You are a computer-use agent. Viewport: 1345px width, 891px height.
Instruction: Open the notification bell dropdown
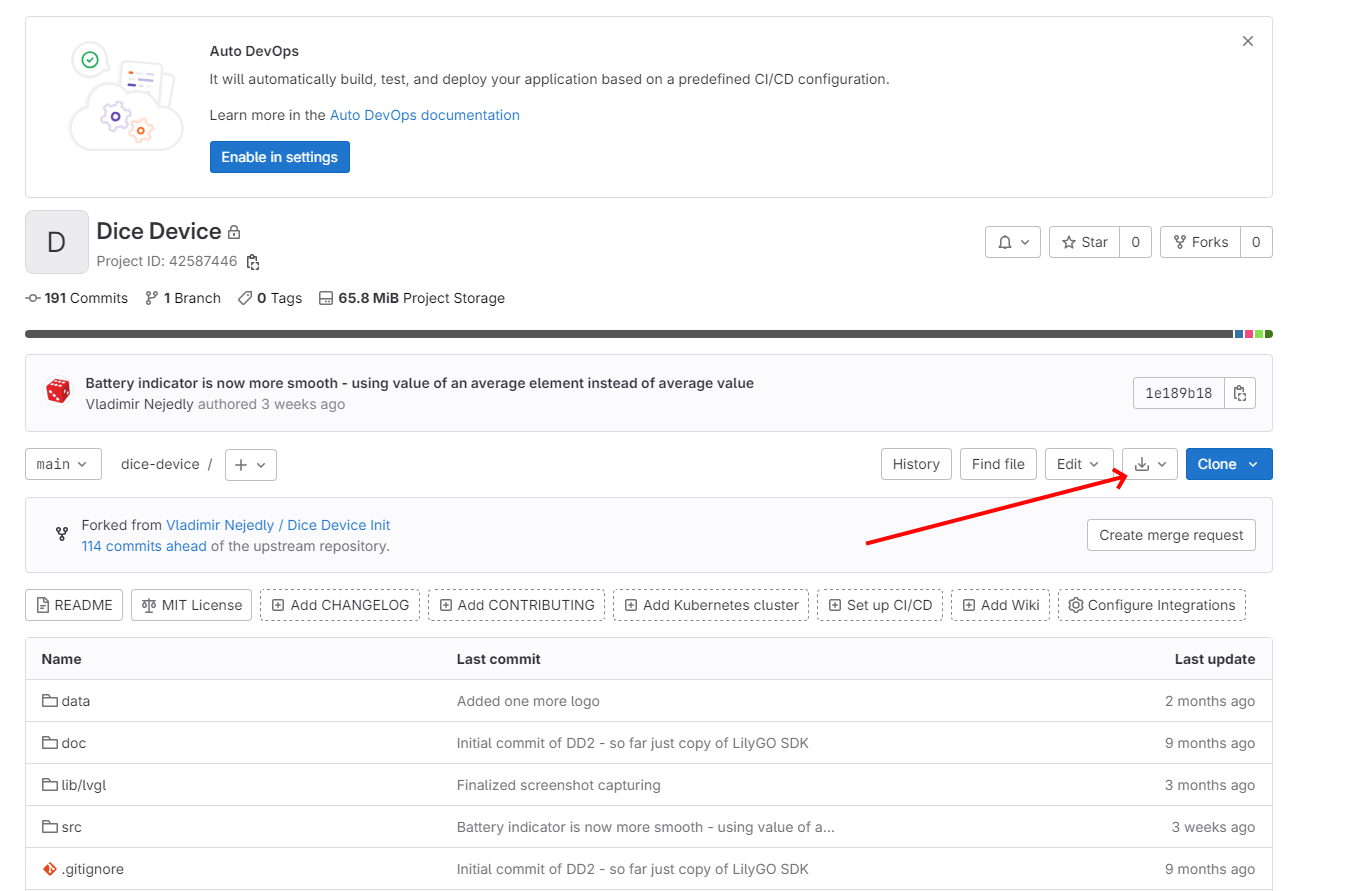pos(1013,242)
